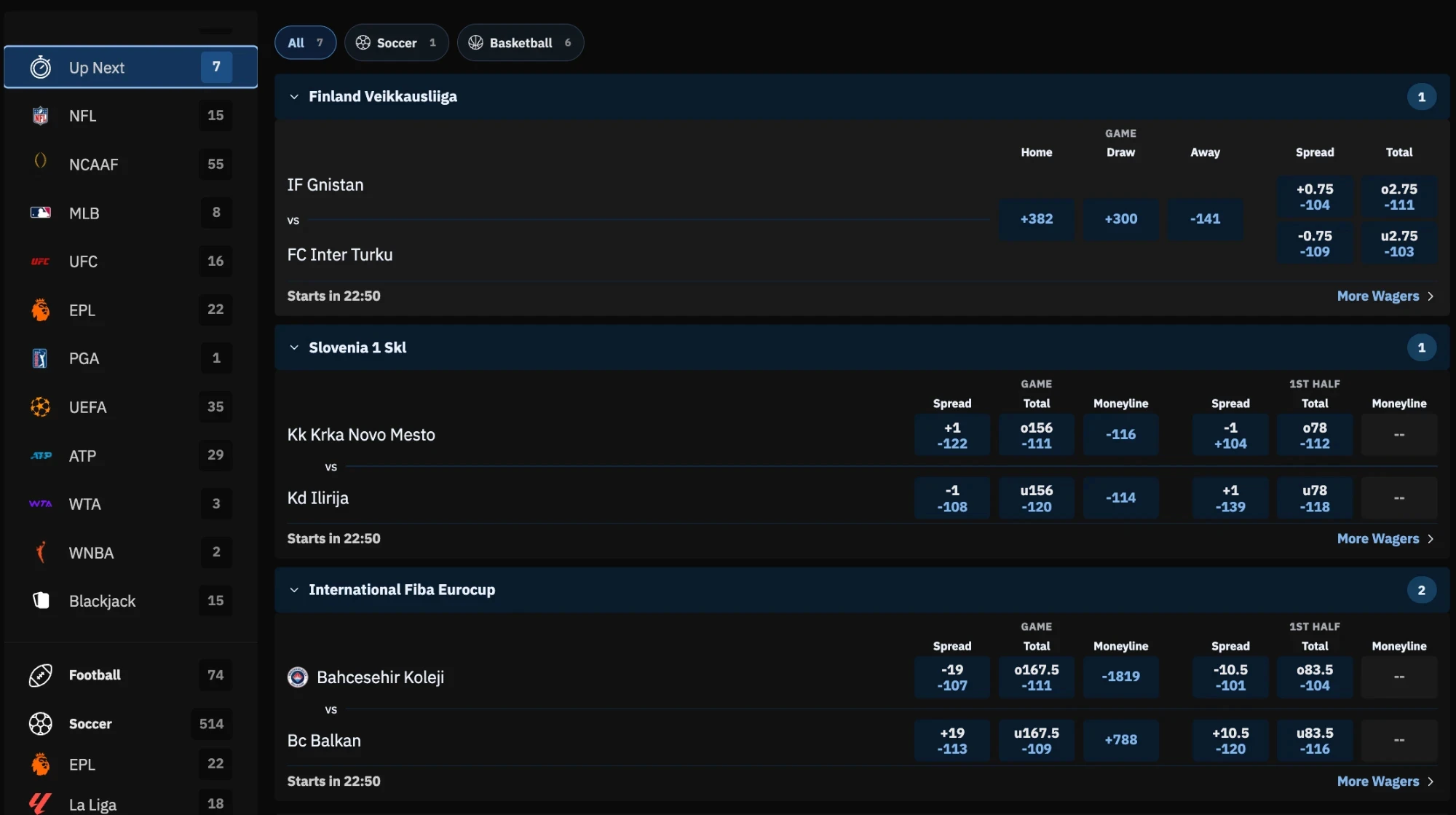Open More Wagers for IF Gnistan match
The image size is (1456, 815).
click(1385, 296)
